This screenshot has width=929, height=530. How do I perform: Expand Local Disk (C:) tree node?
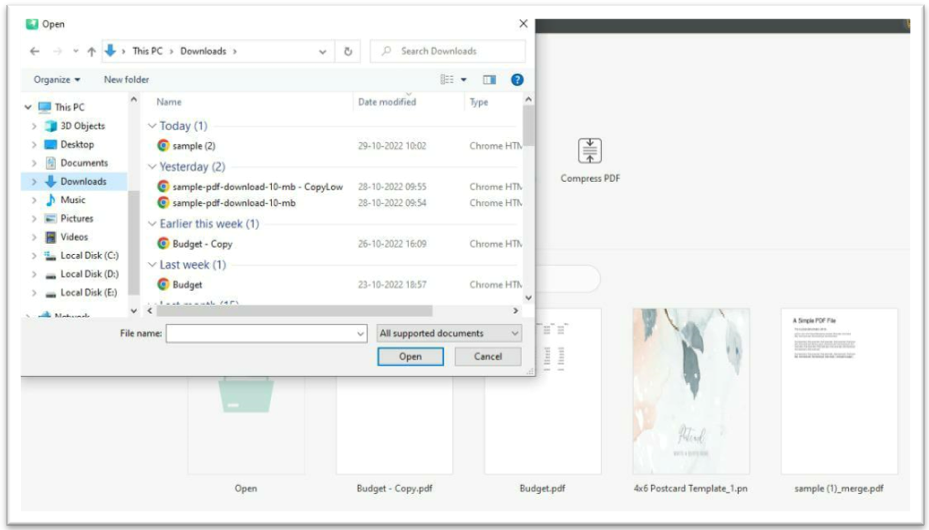(34, 256)
